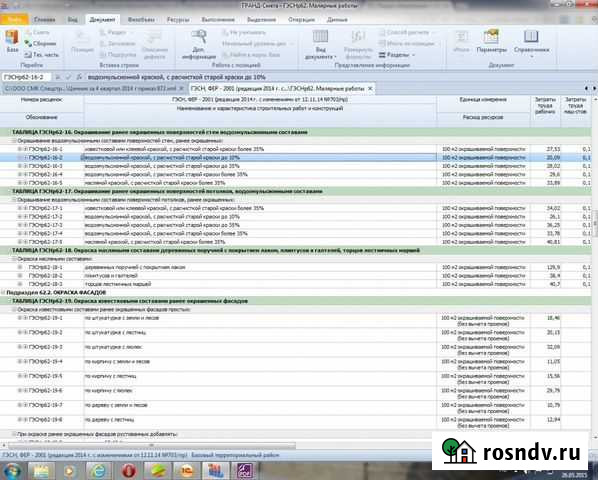Viewport: 598px width, 480px height.
Task: Show the previous document tab with left arrow
Action: (586, 88)
